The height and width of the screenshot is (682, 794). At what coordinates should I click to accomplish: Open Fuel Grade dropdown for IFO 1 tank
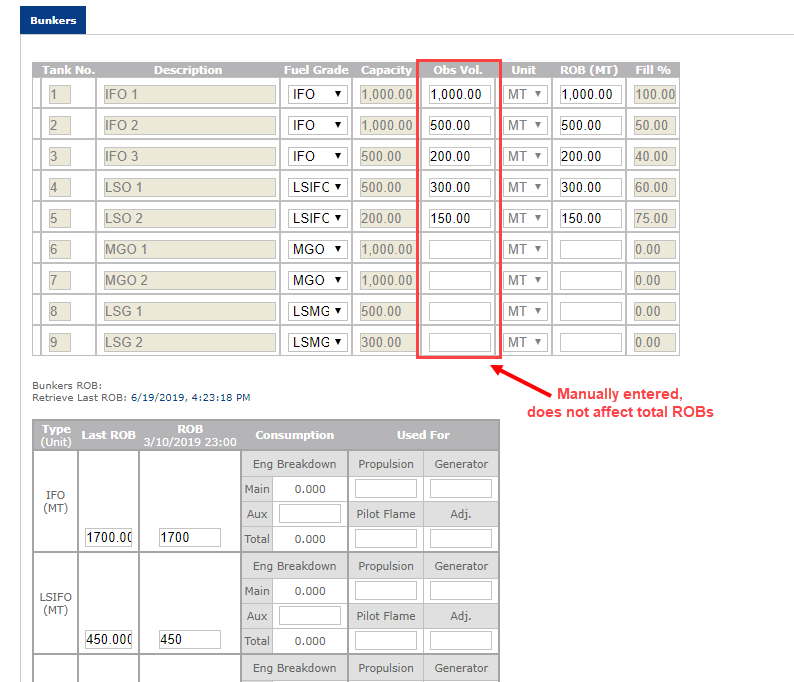tap(317, 95)
